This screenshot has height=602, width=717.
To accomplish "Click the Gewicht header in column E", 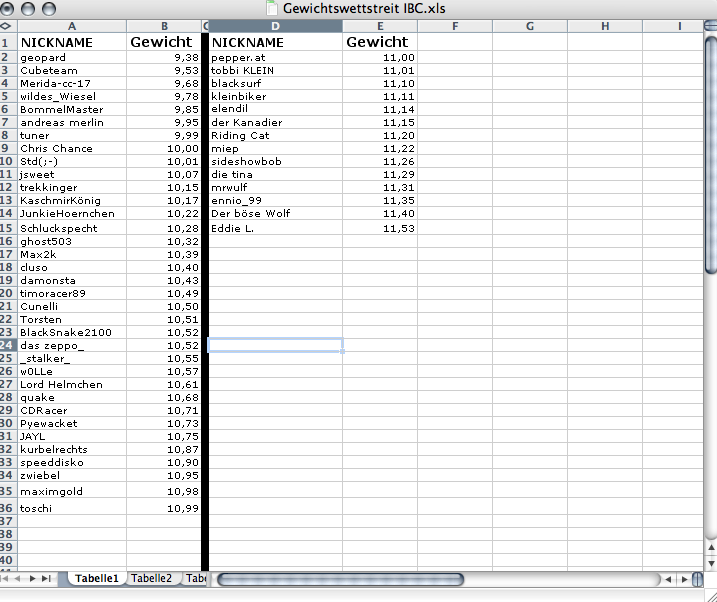I will pos(379,42).
